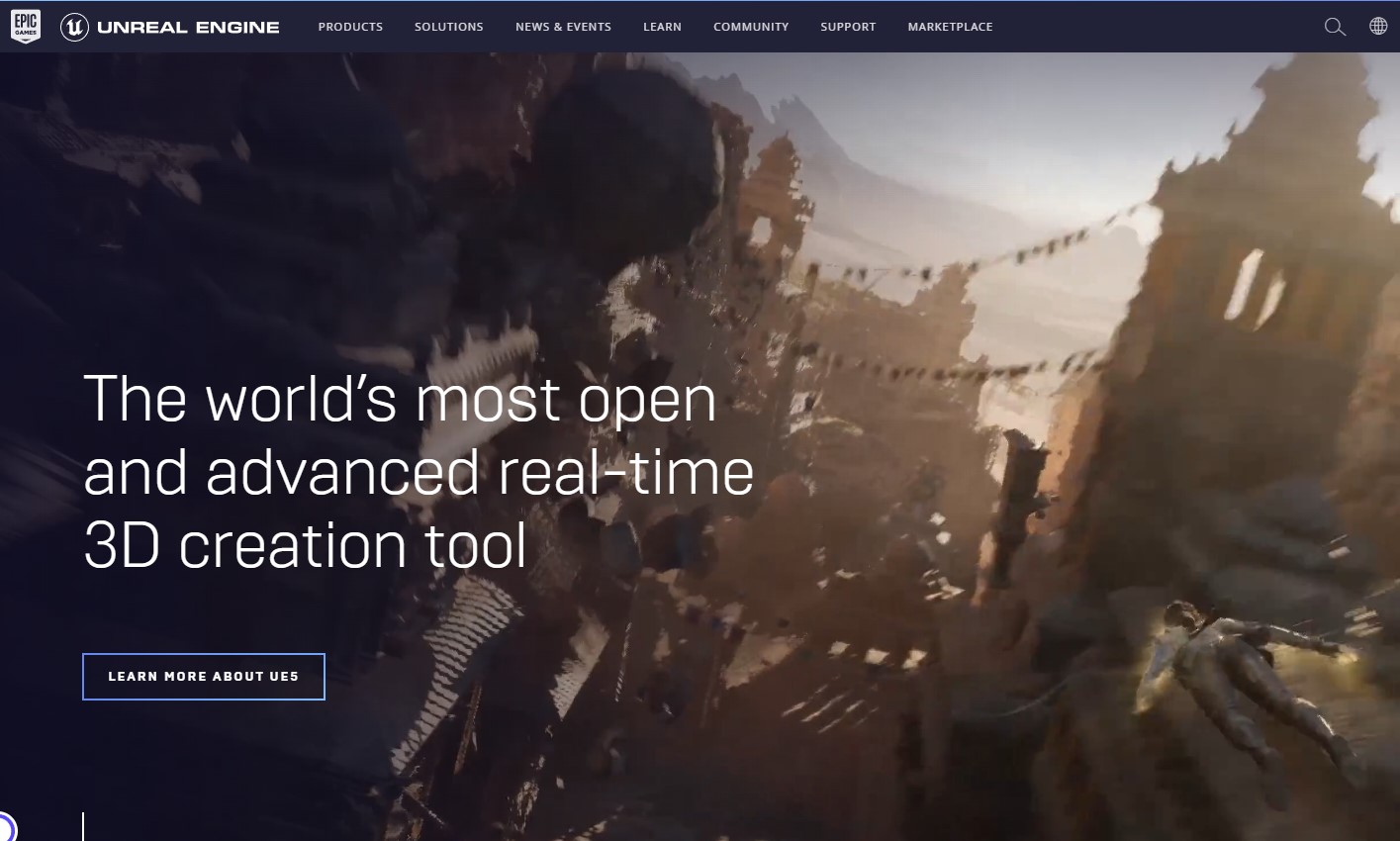
Task: Open the Learn menu item
Action: [662, 27]
